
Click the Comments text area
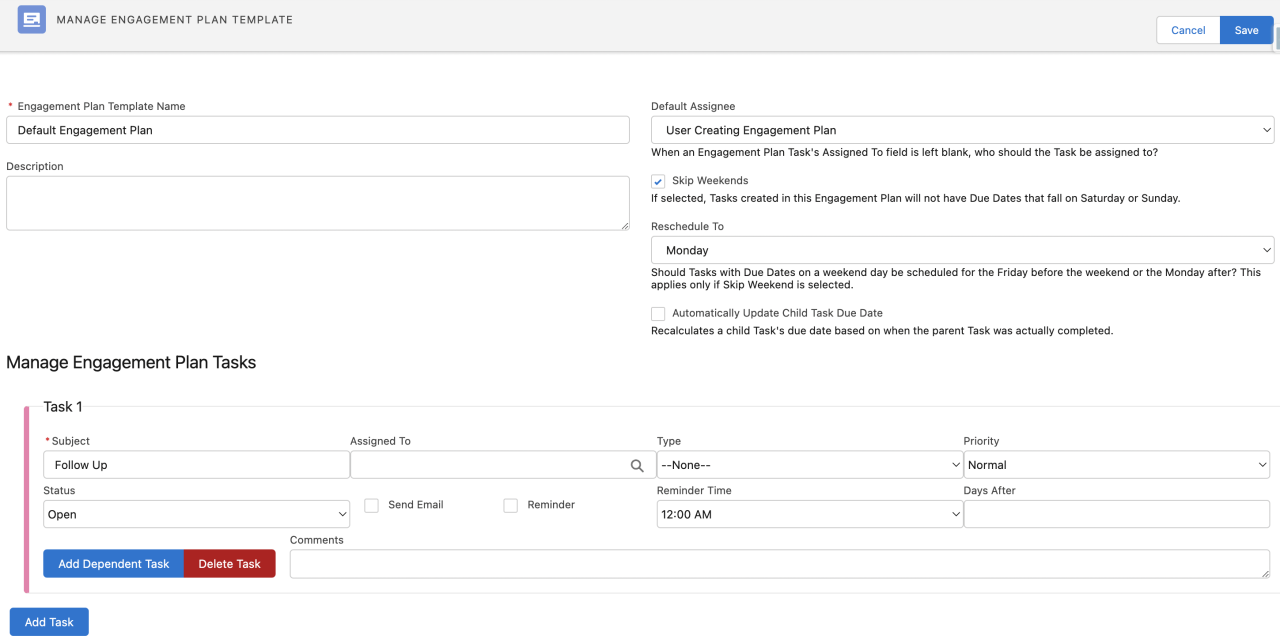click(780, 564)
